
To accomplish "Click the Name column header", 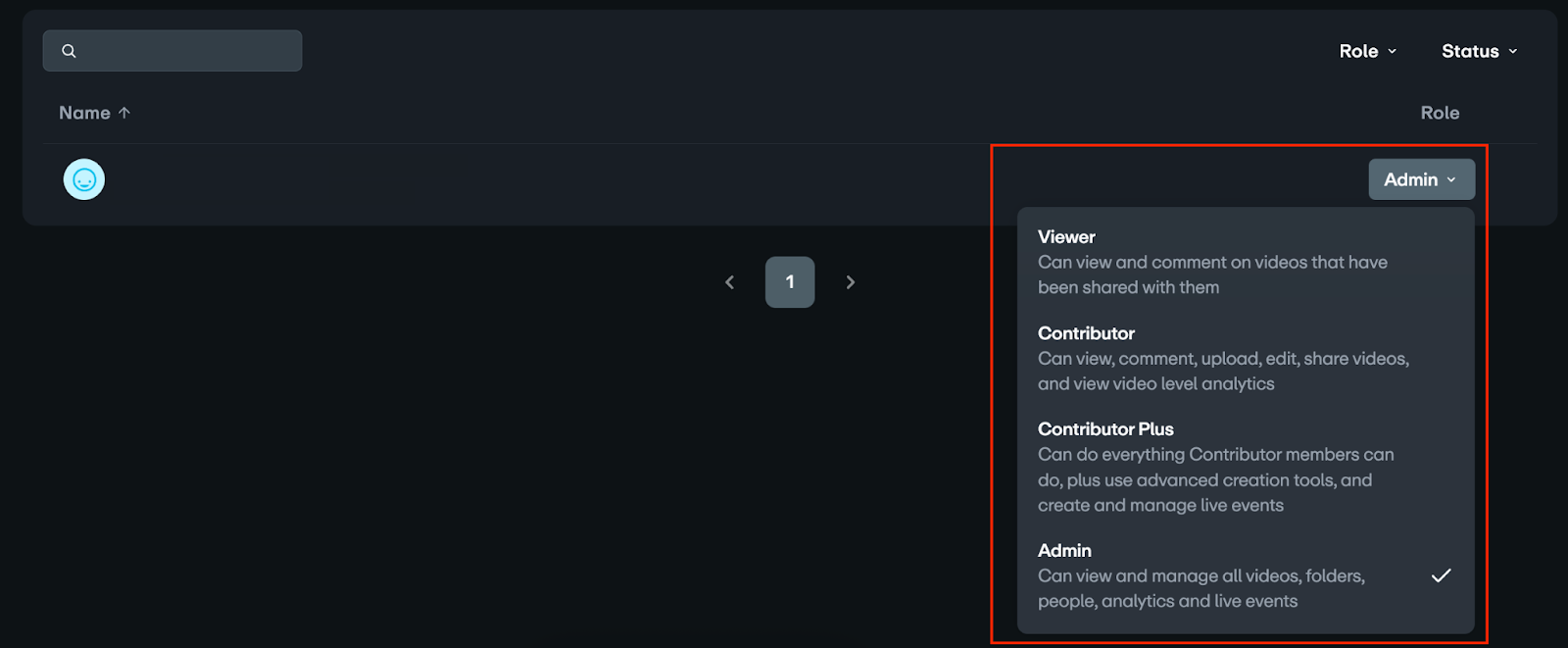I will 85,113.
